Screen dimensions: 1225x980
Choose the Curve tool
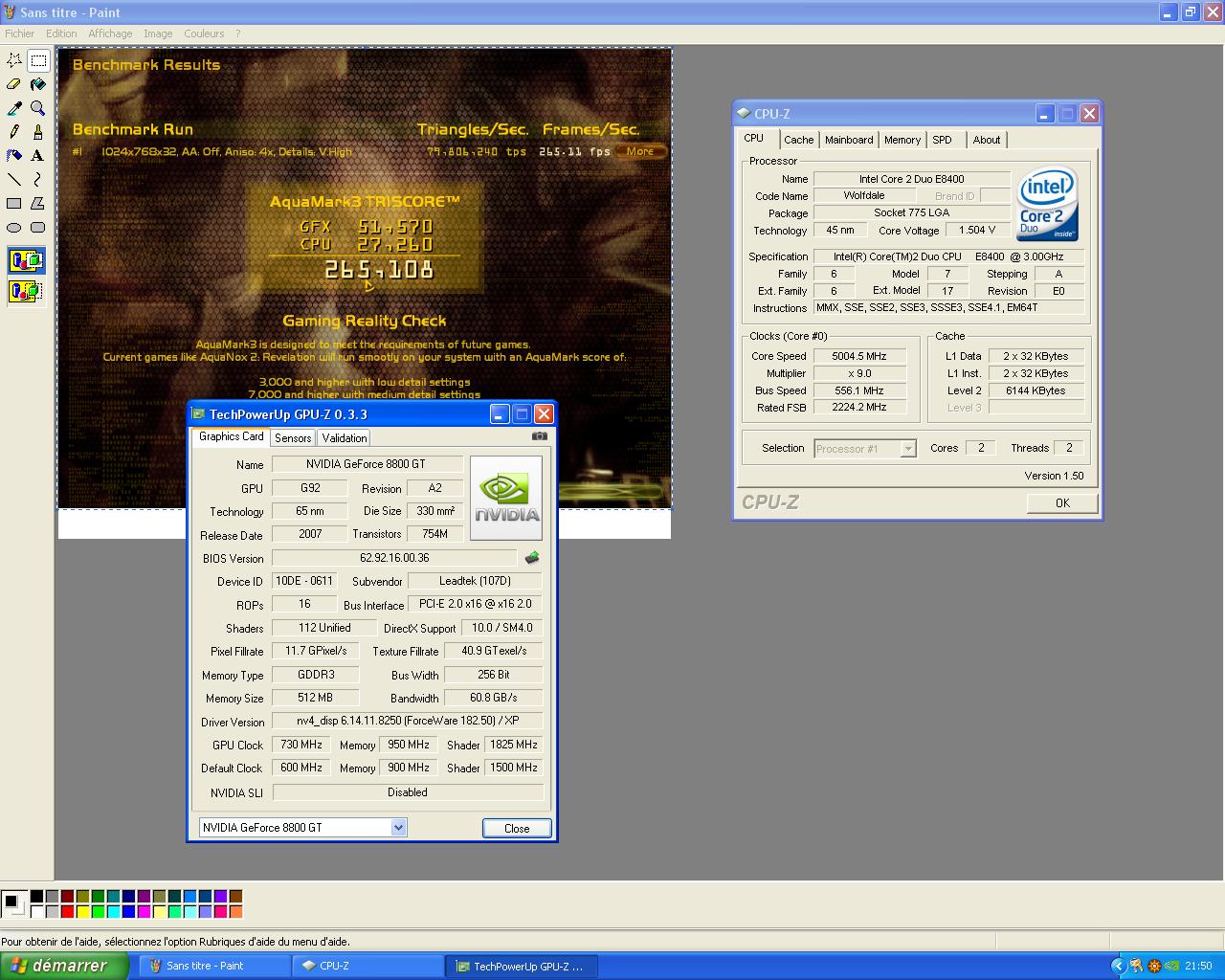click(x=38, y=179)
